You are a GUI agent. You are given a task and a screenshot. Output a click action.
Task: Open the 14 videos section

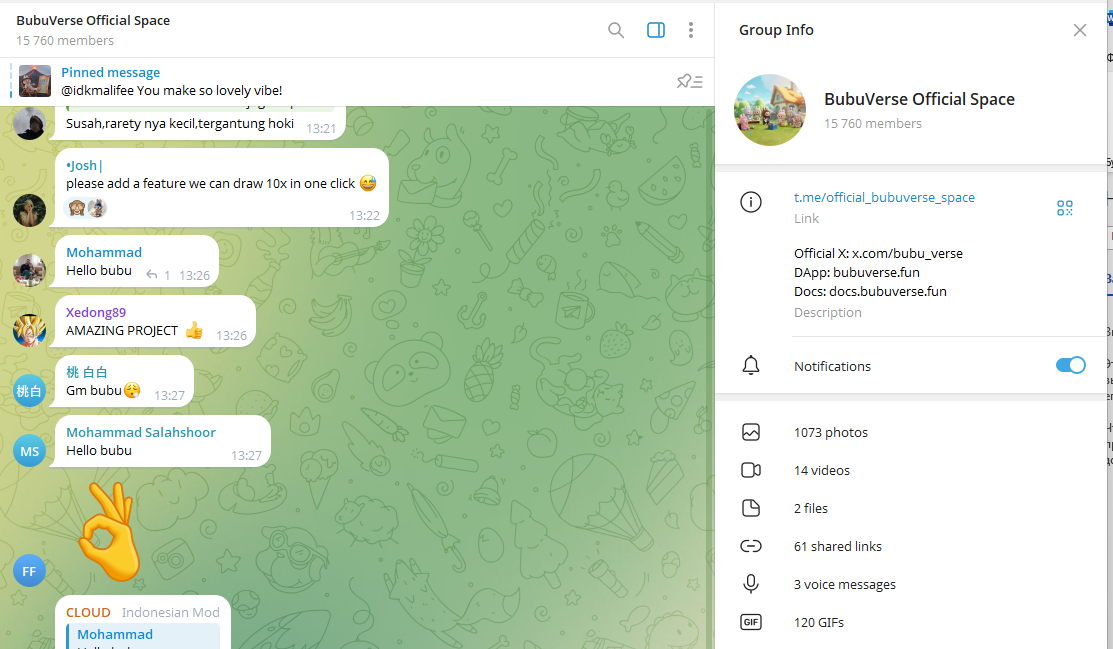911,470
